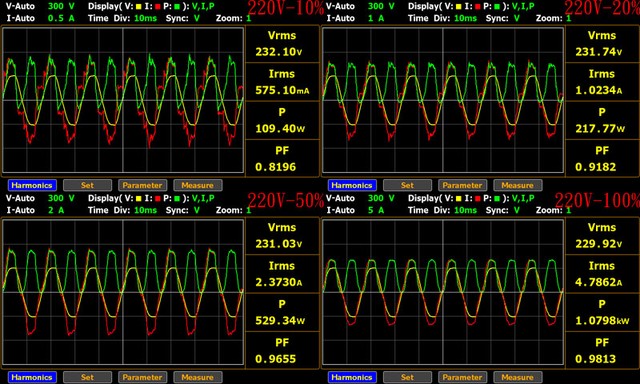Click Measure in the 220V-10% panel
640x384 pixels.
point(198,185)
